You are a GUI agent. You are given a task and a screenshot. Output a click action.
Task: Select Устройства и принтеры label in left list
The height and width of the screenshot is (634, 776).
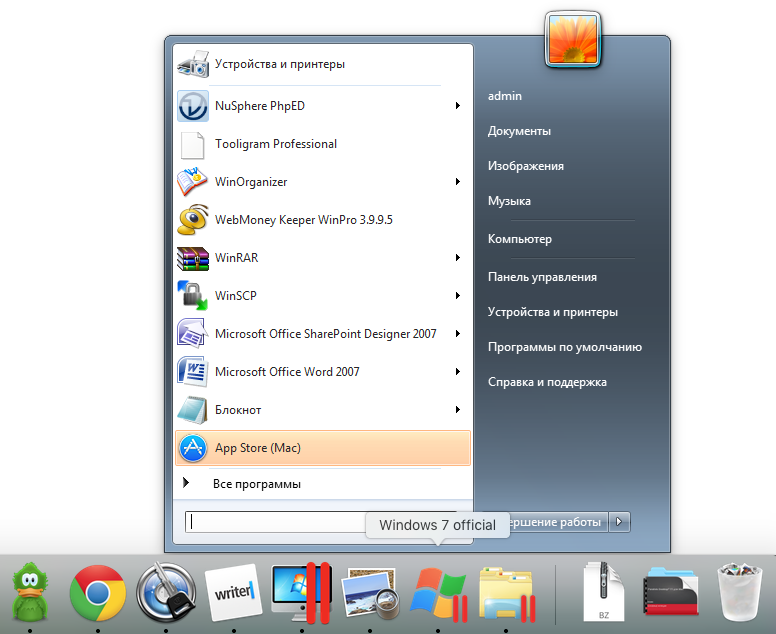tap(280, 64)
